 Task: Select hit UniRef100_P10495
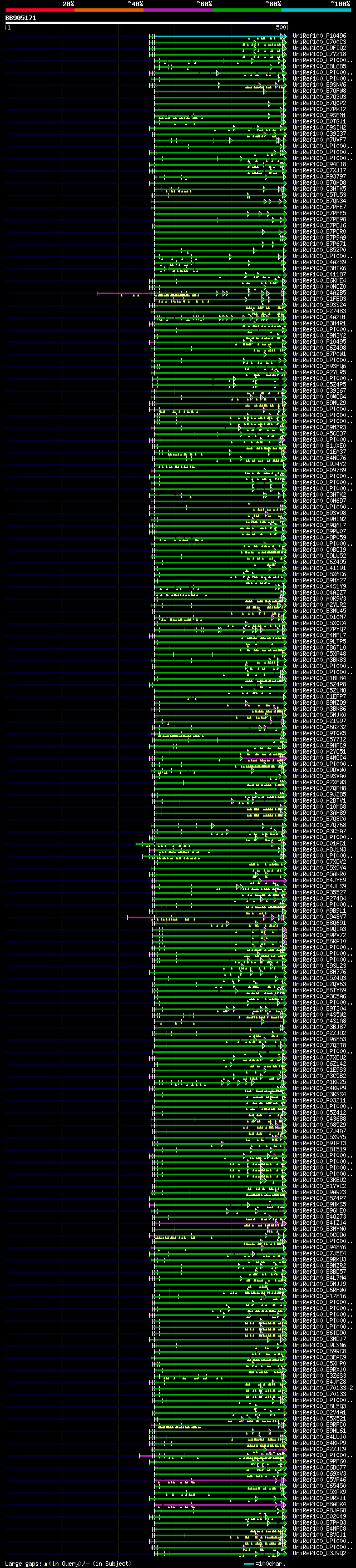[x=319, y=342]
